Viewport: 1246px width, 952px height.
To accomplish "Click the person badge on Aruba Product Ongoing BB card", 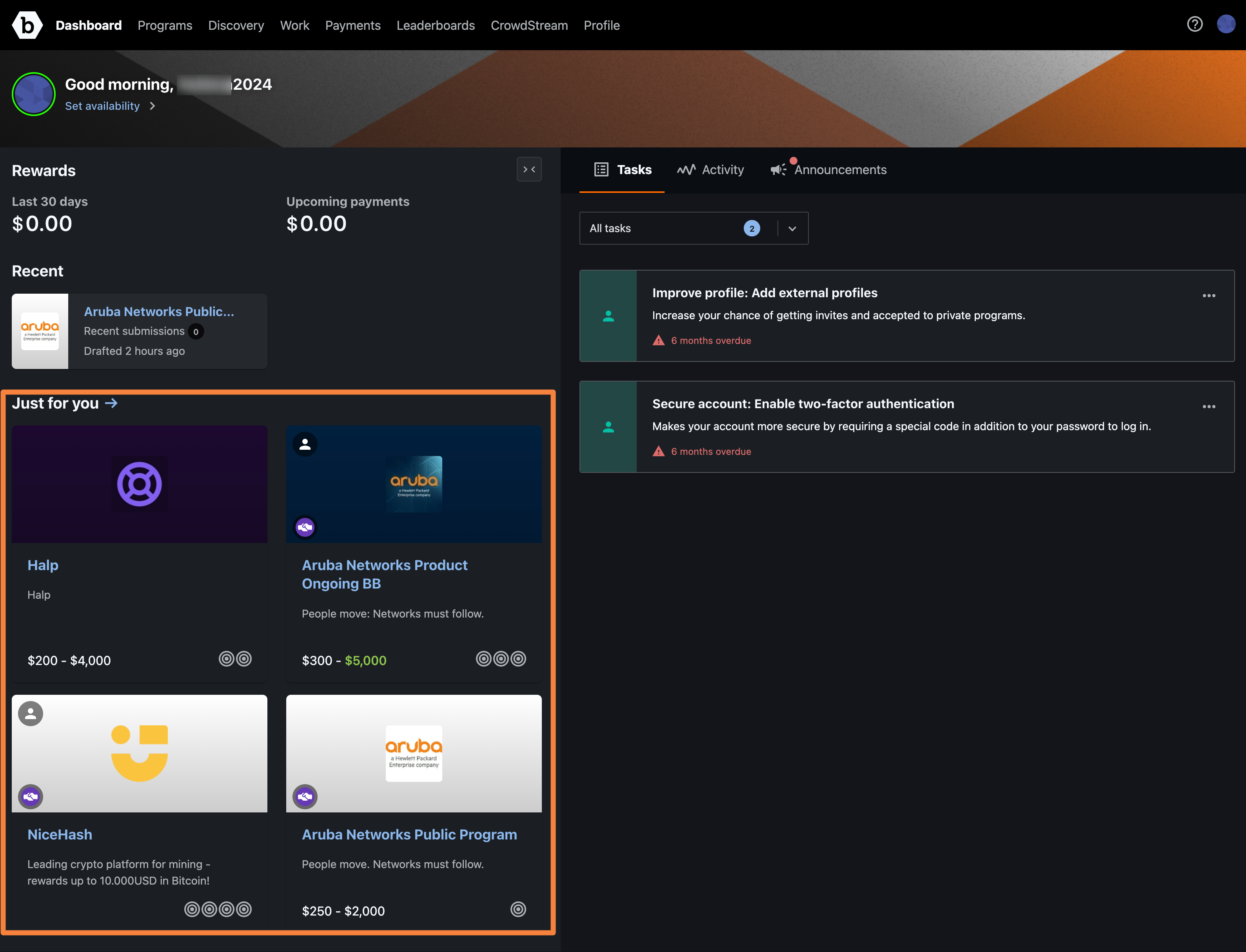I will 305,444.
